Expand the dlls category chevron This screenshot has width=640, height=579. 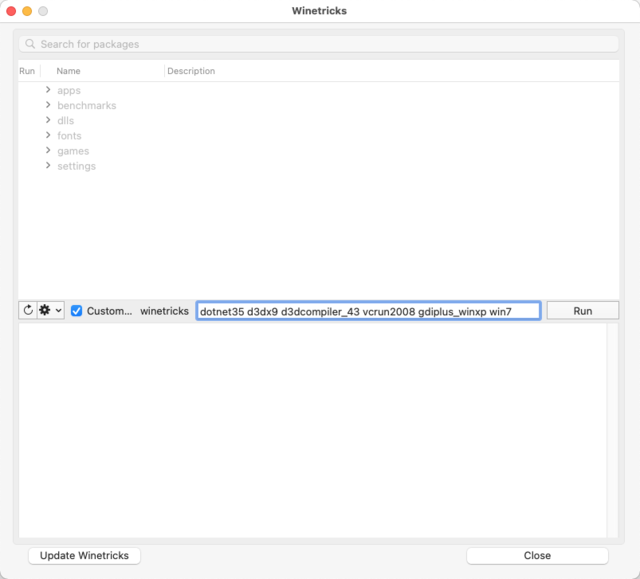tap(48, 120)
